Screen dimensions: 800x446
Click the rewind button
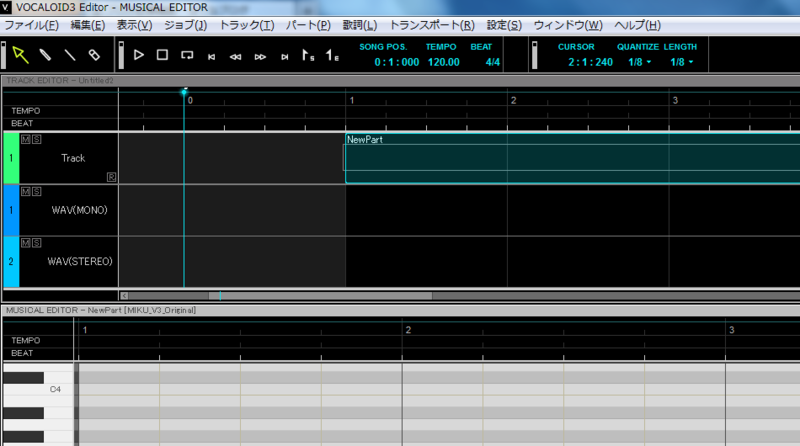tap(235, 57)
